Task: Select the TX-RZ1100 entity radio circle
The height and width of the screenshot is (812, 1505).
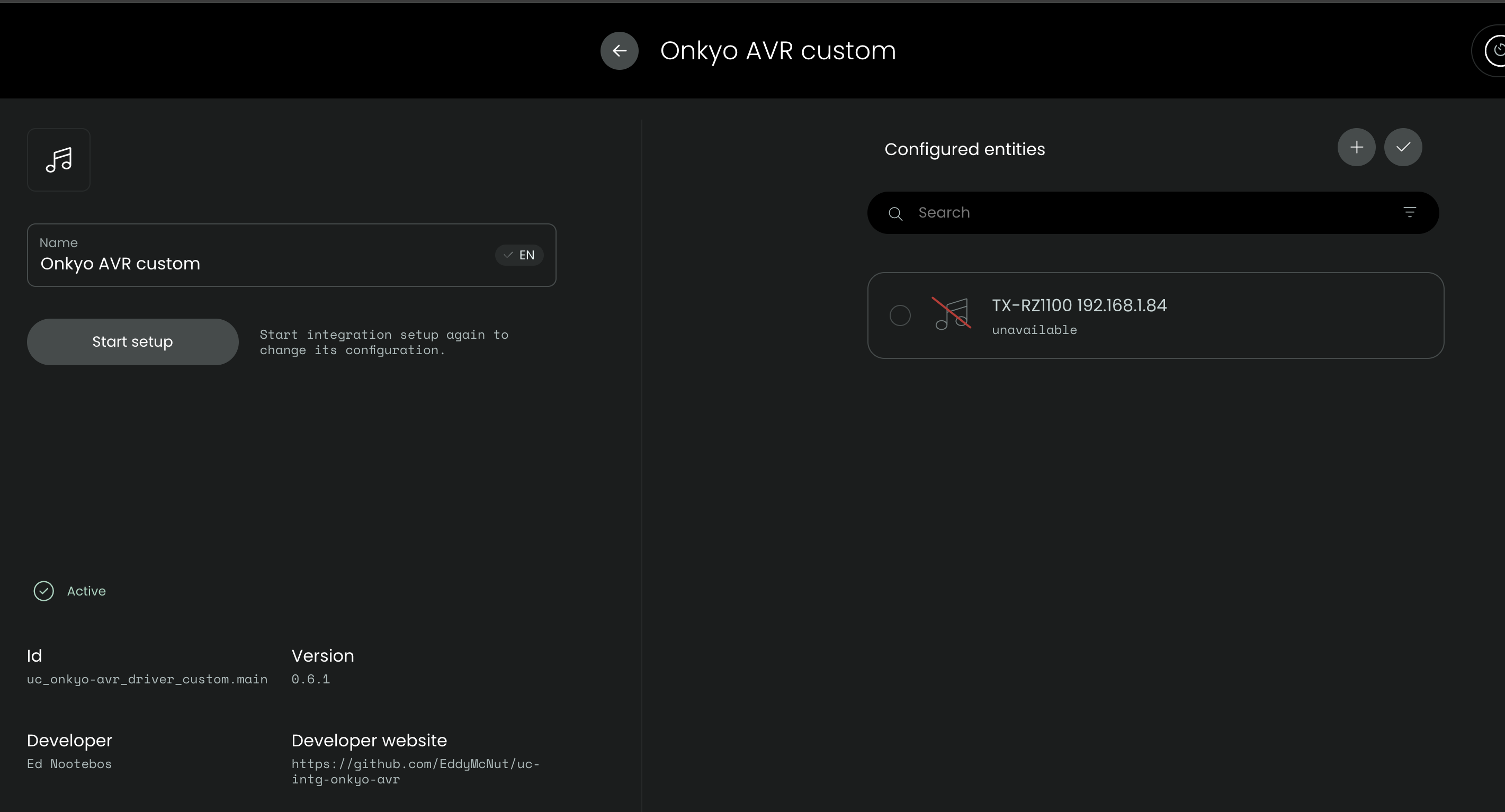Action: pyautogui.click(x=900, y=315)
